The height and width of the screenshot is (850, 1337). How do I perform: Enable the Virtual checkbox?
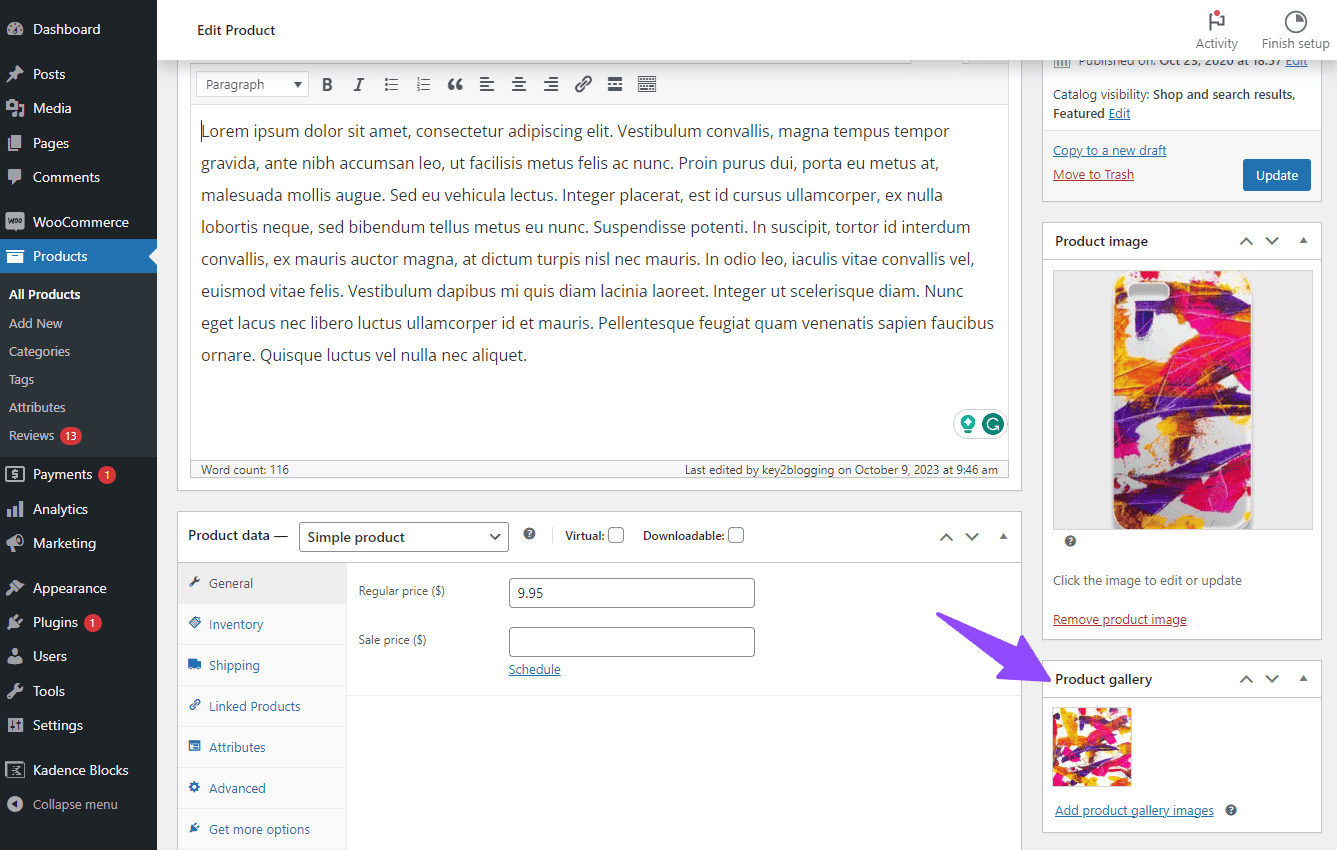pos(616,535)
